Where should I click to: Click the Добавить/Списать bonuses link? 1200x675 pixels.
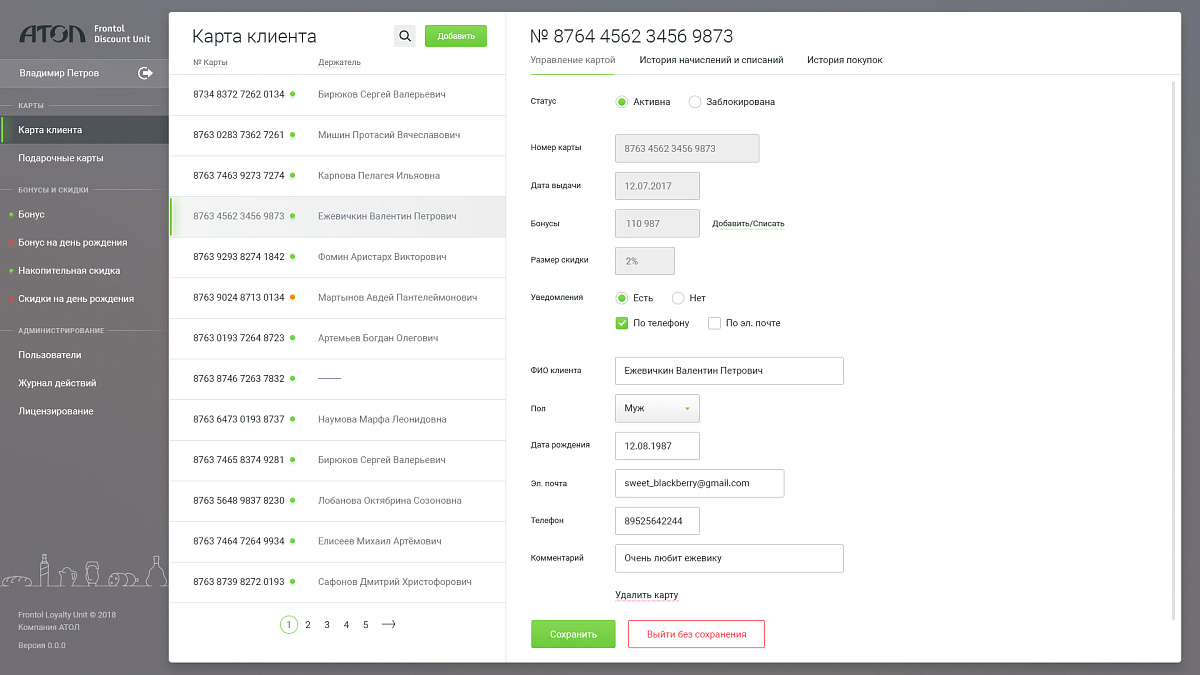(748, 224)
